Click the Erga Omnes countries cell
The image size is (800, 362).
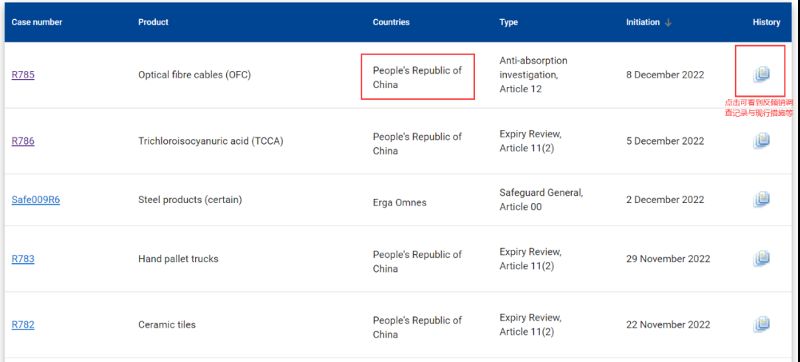399,202
